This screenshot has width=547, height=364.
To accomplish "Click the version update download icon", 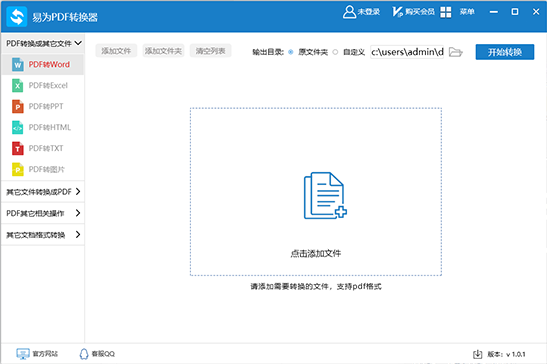I will point(477,354).
